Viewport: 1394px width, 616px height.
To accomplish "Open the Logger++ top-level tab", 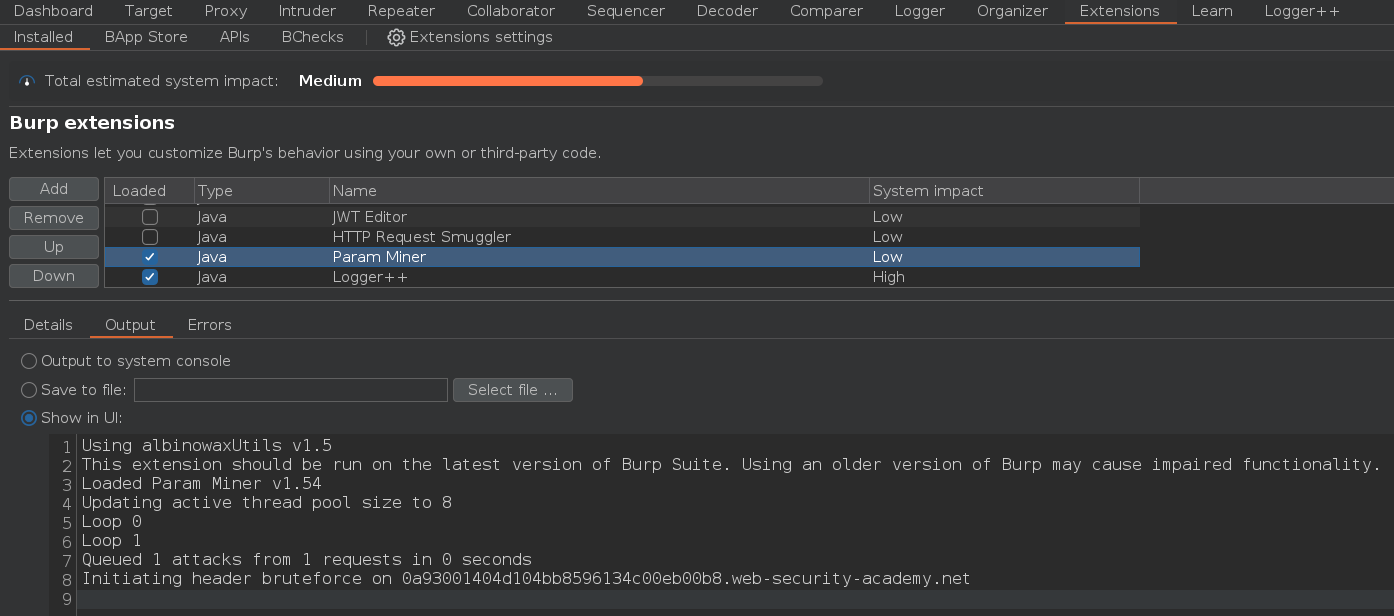I will click(1303, 11).
